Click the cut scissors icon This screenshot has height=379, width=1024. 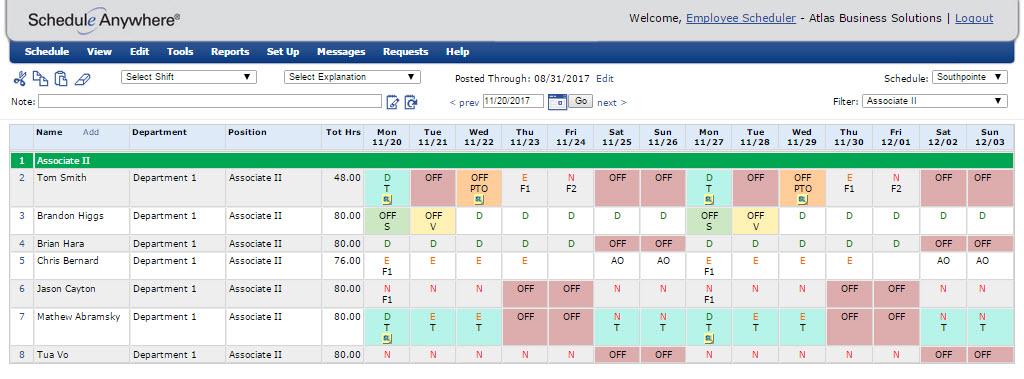19,80
